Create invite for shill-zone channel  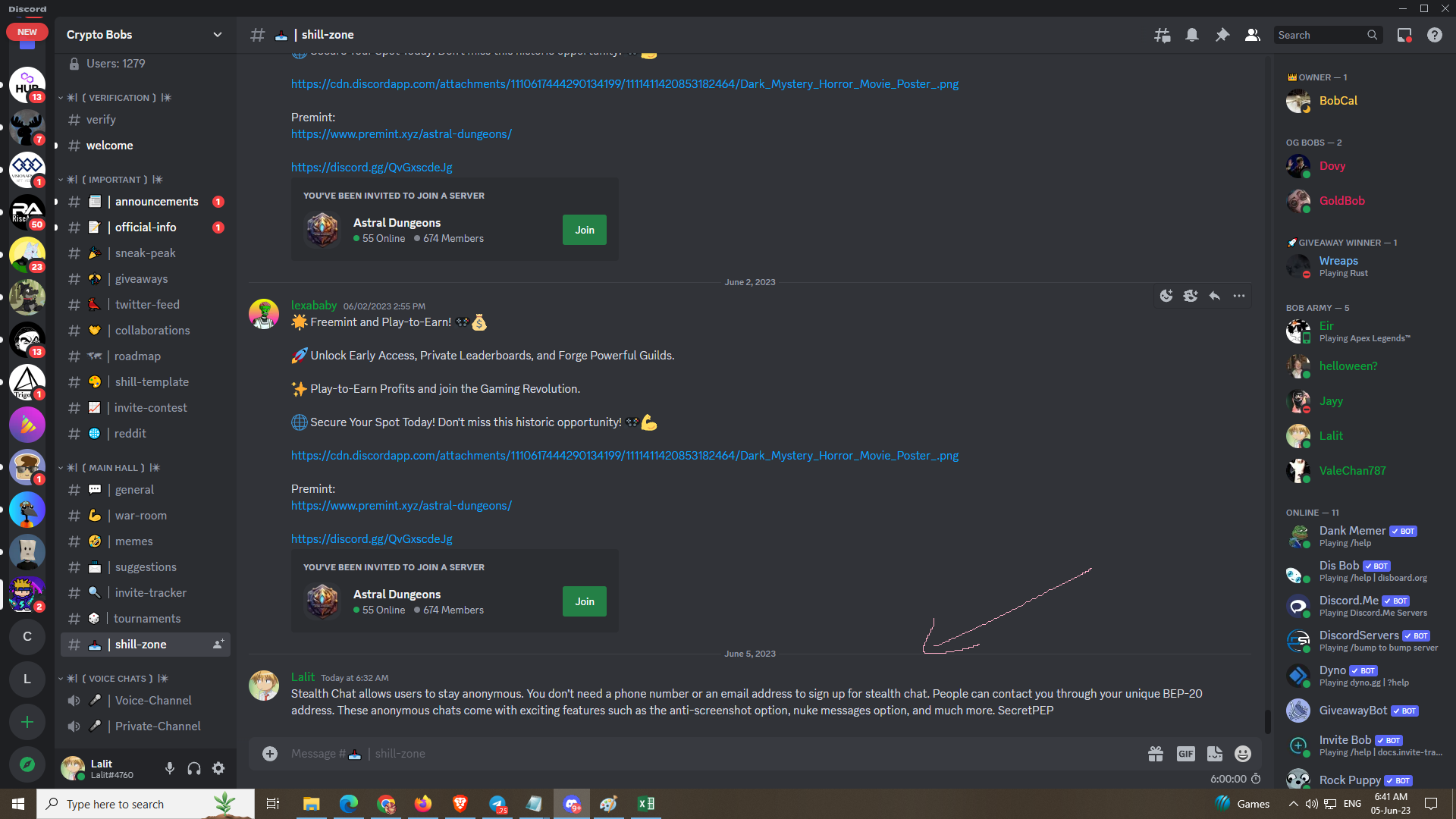(218, 644)
